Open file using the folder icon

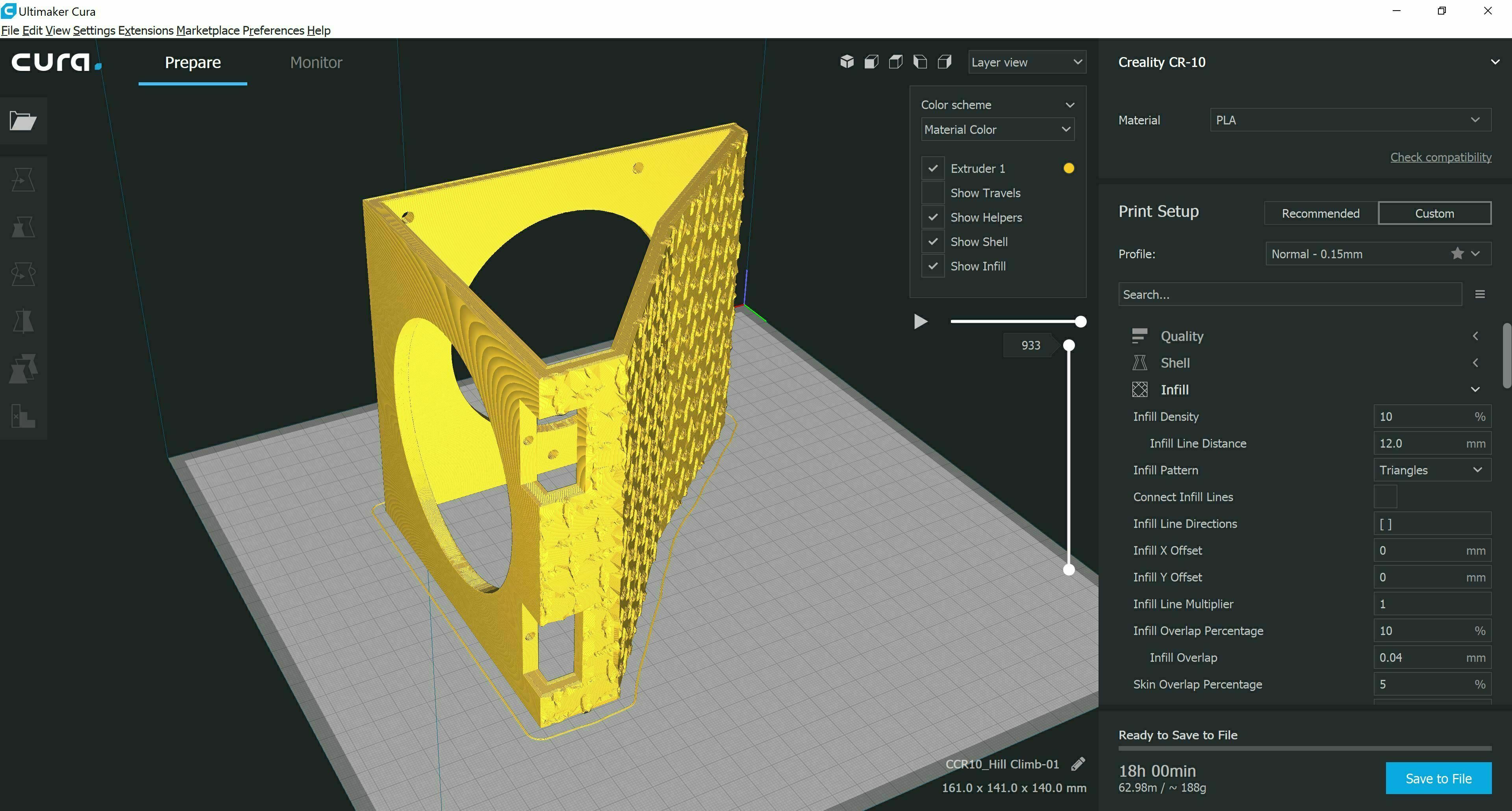point(23,121)
